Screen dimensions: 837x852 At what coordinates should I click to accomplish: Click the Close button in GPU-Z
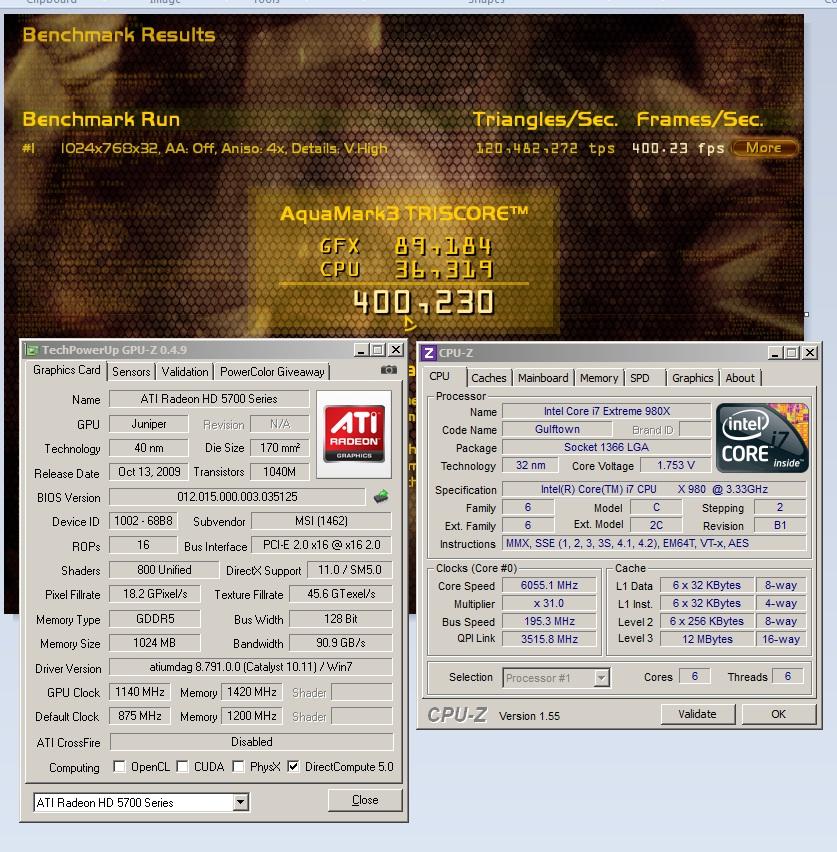(x=365, y=800)
